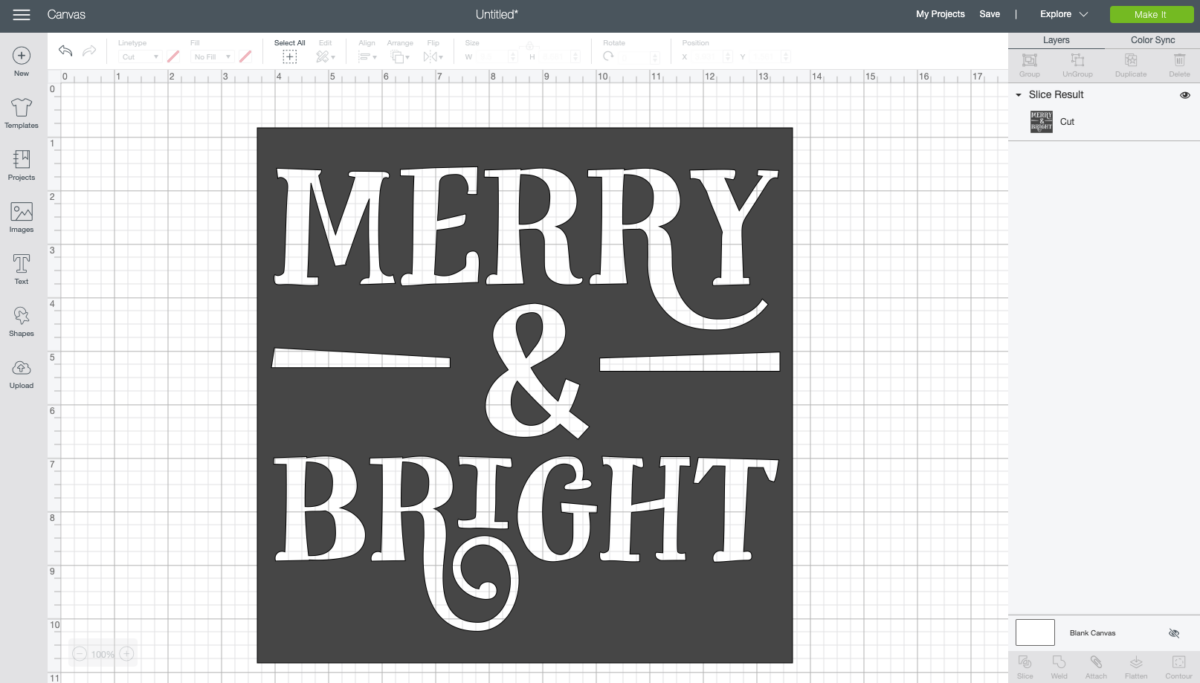Open the Explore machine selector
Image resolution: width=1200 pixels, height=683 pixels.
(1063, 14)
